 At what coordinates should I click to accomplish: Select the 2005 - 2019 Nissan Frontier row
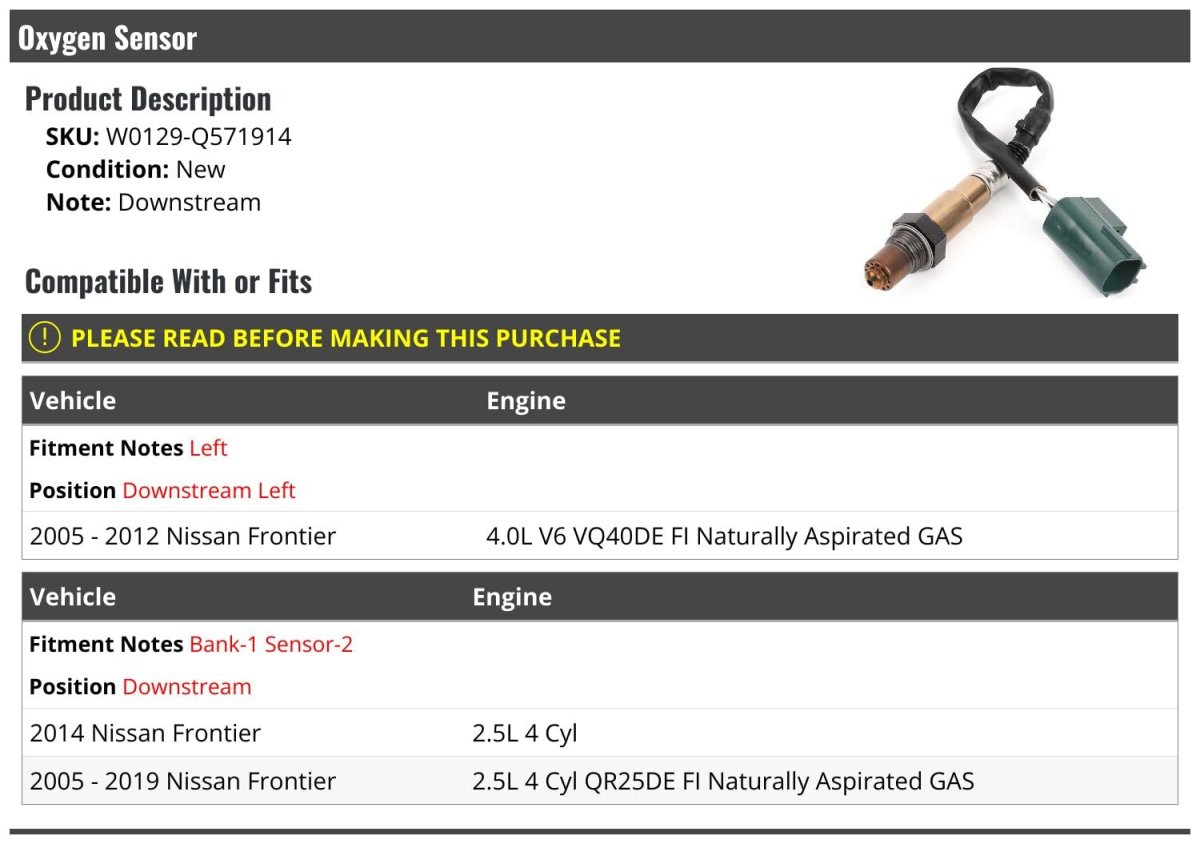pos(183,781)
